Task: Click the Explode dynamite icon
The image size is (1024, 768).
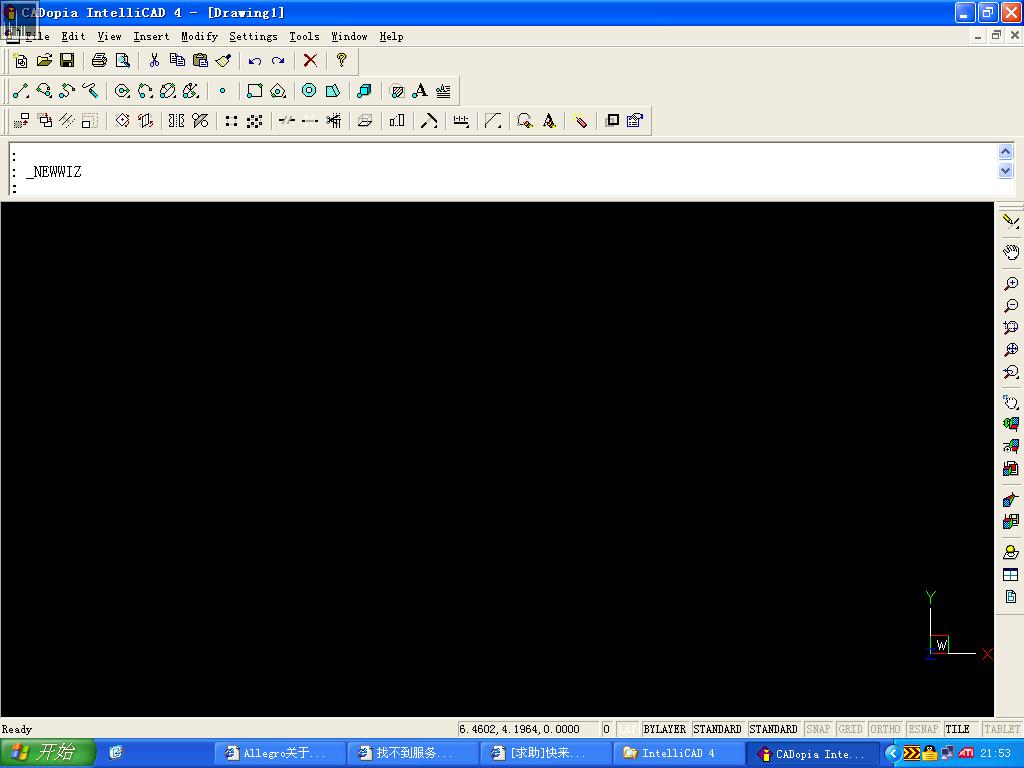Action: pos(581,121)
